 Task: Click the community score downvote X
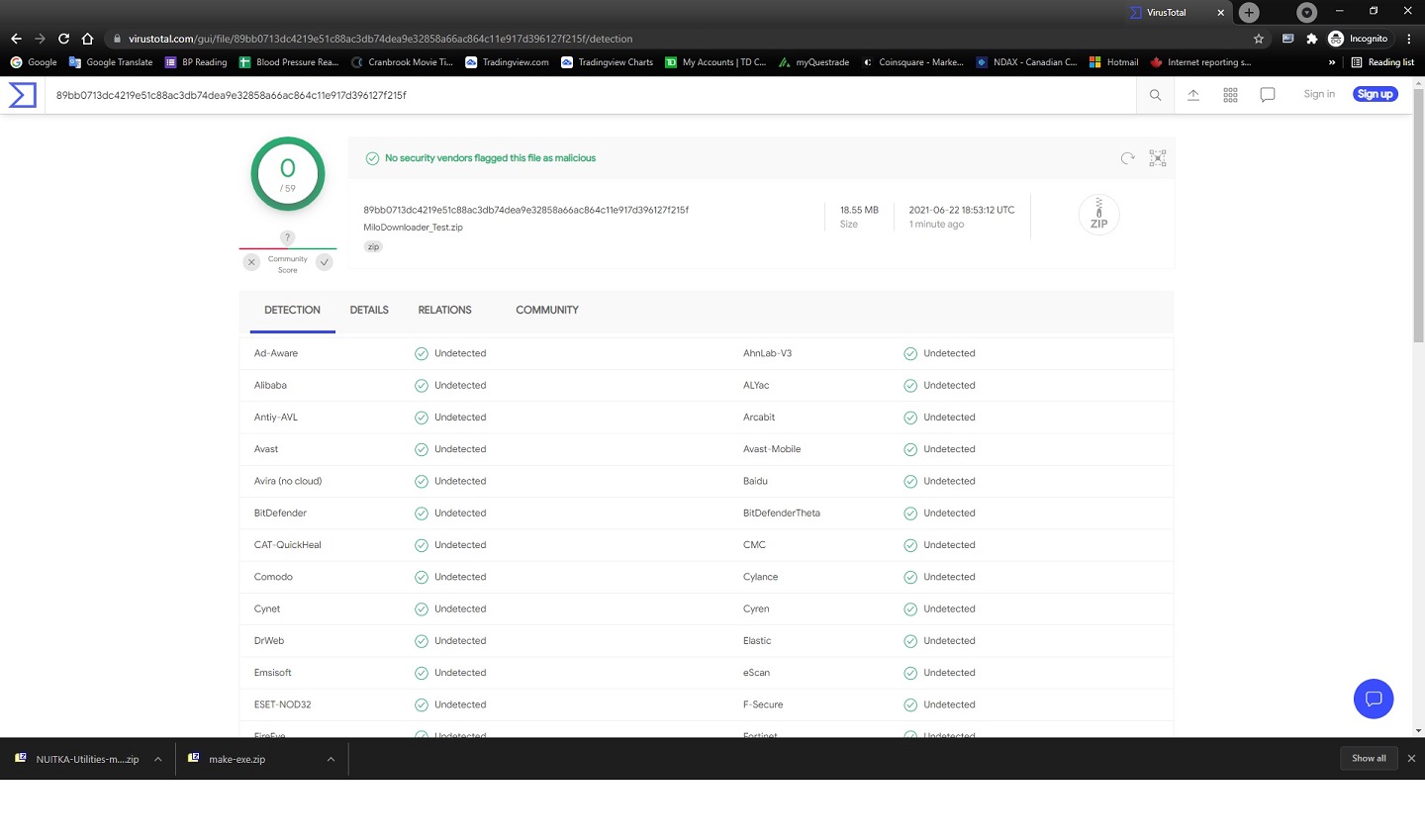[x=251, y=262]
